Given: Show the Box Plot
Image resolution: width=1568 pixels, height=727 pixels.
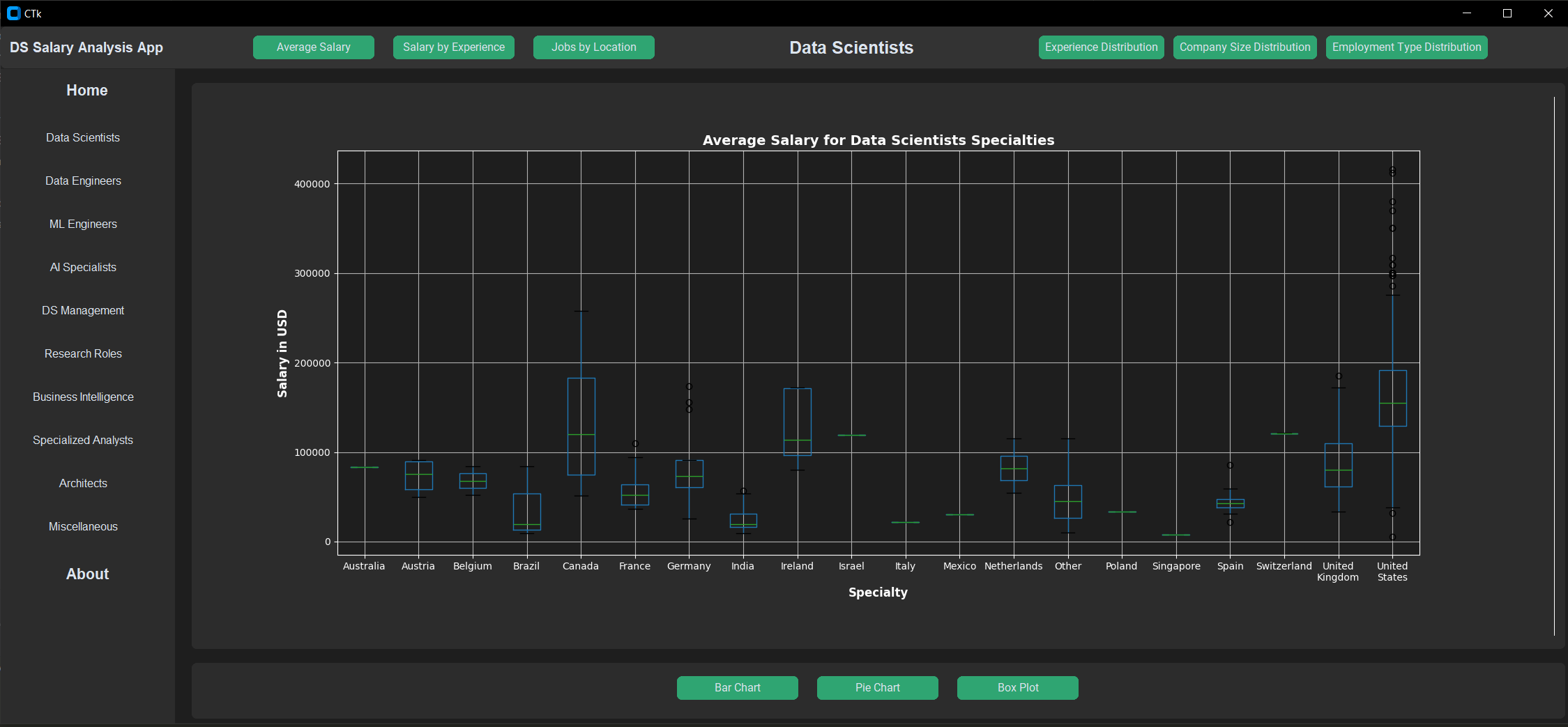Looking at the screenshot, I should coord(1017,687).
